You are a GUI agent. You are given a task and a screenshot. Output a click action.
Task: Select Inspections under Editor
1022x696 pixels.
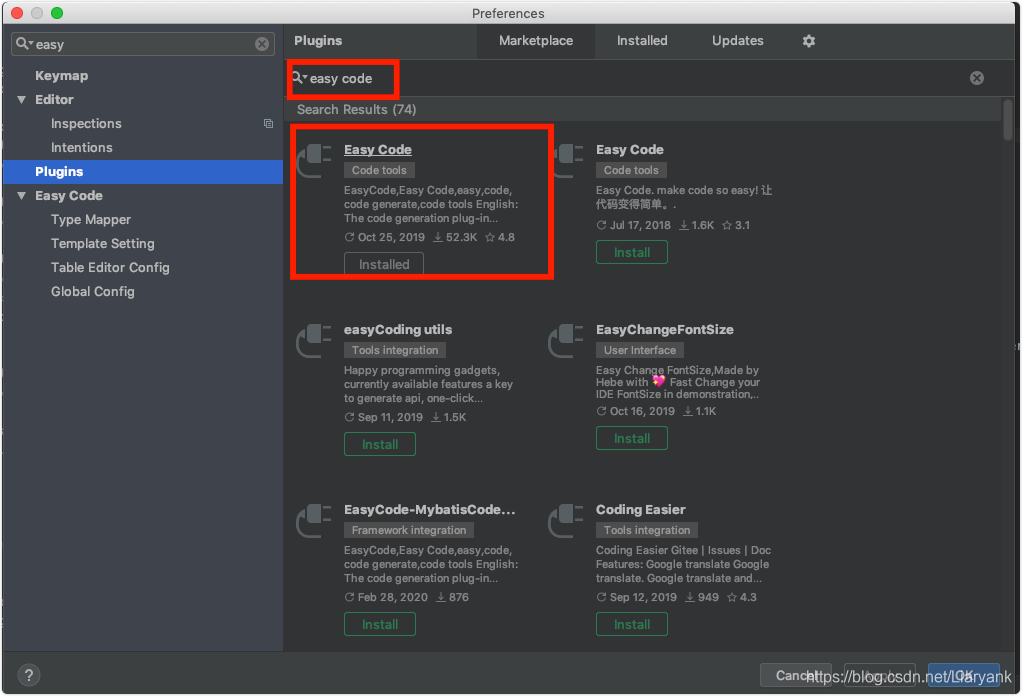[x=86, y=124]
